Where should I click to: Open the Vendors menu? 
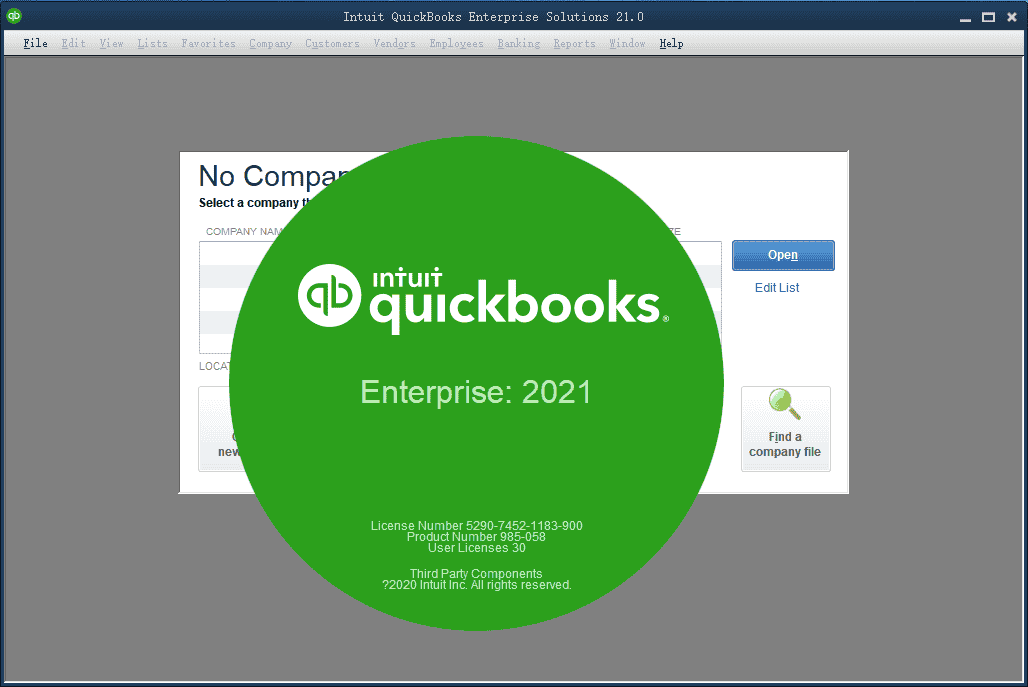(x=394, y=43)
